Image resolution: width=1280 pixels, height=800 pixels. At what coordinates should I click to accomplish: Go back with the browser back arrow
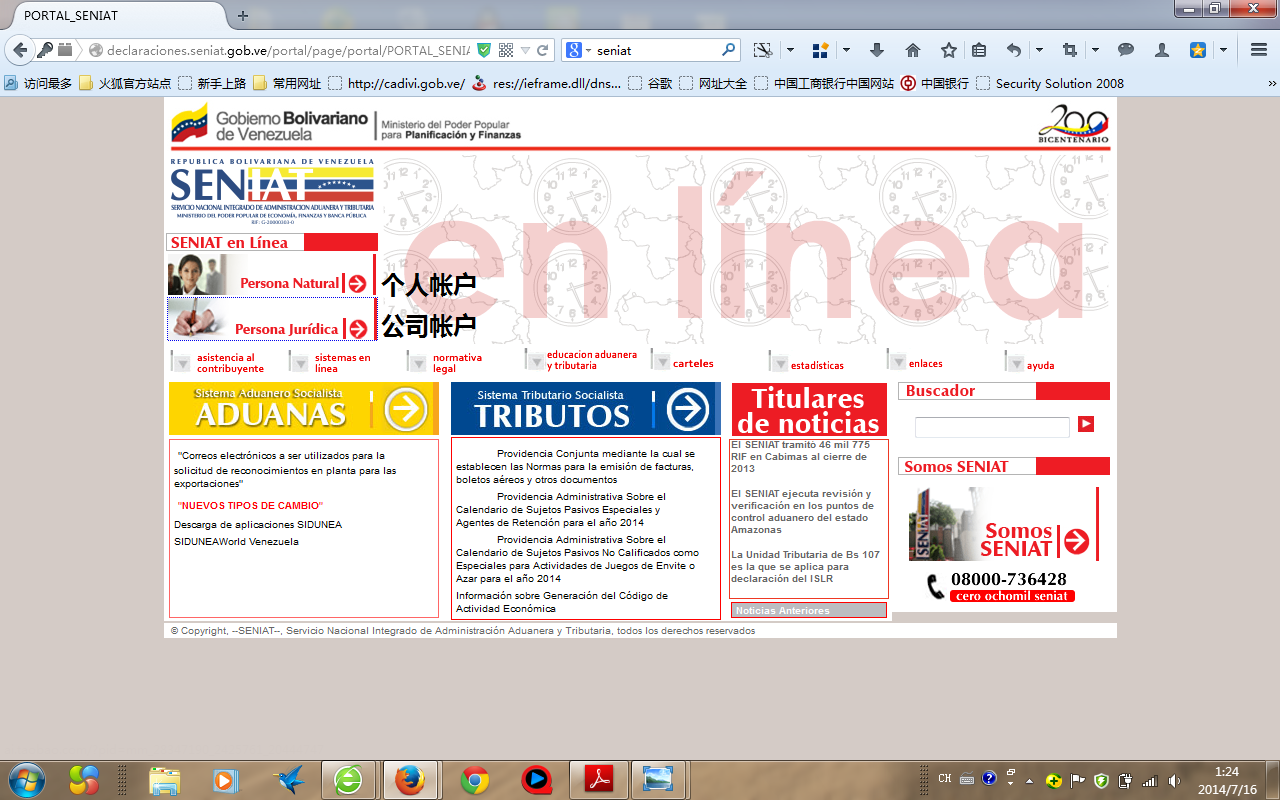[19, 50]
